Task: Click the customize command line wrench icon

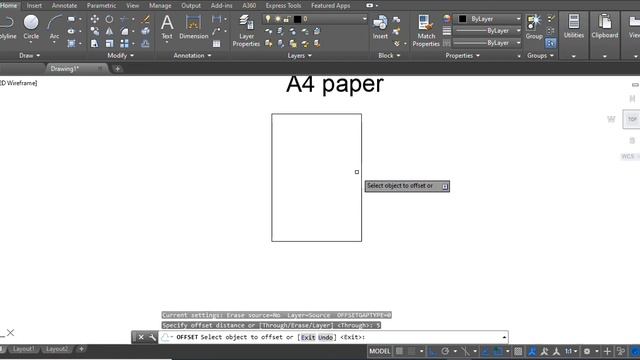Action: click(152, 337)
